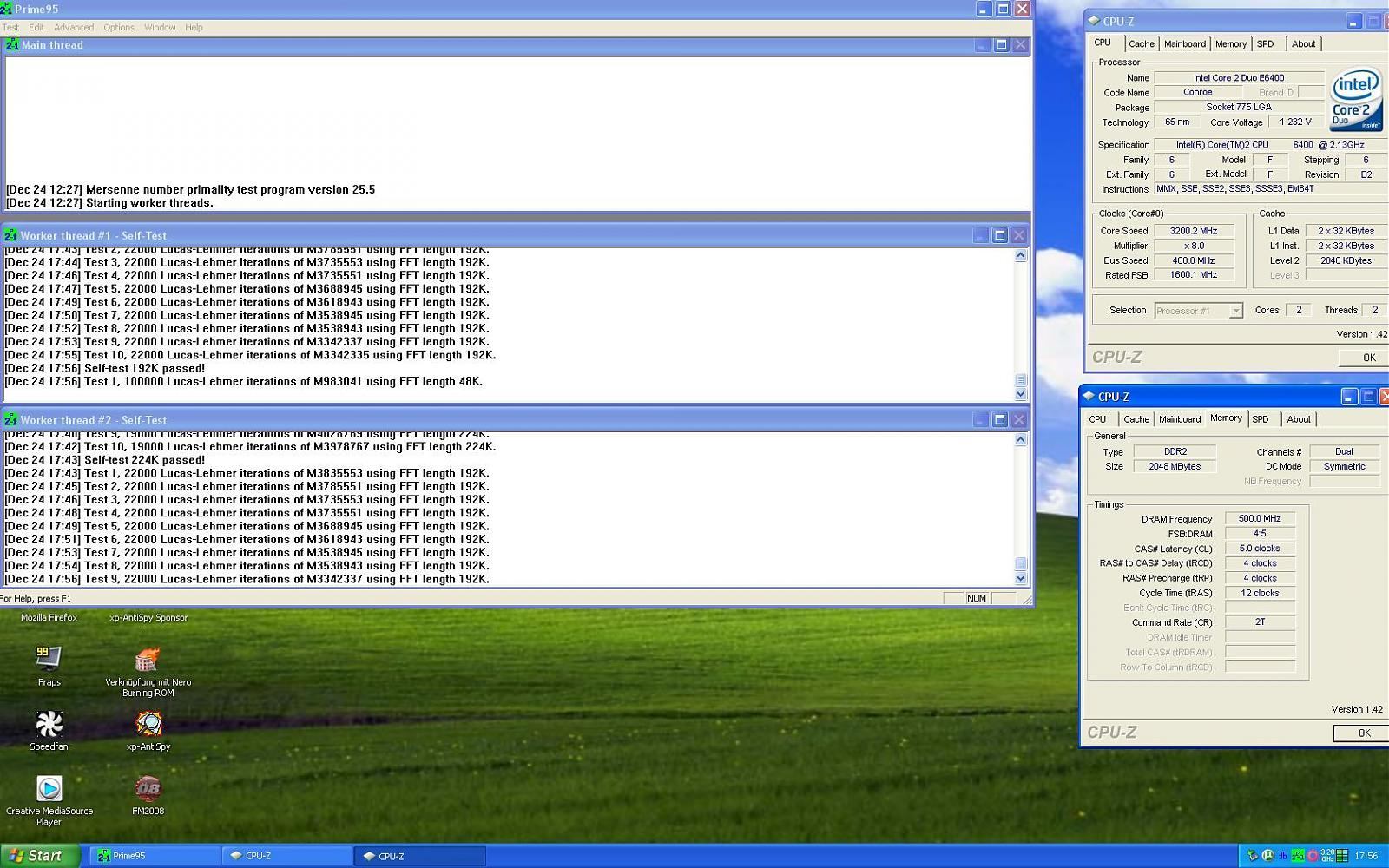Click the FSB:DRAM ratio value 4:5
The height and width of the screenshot is (868, 1389).
click(1260, 534)
